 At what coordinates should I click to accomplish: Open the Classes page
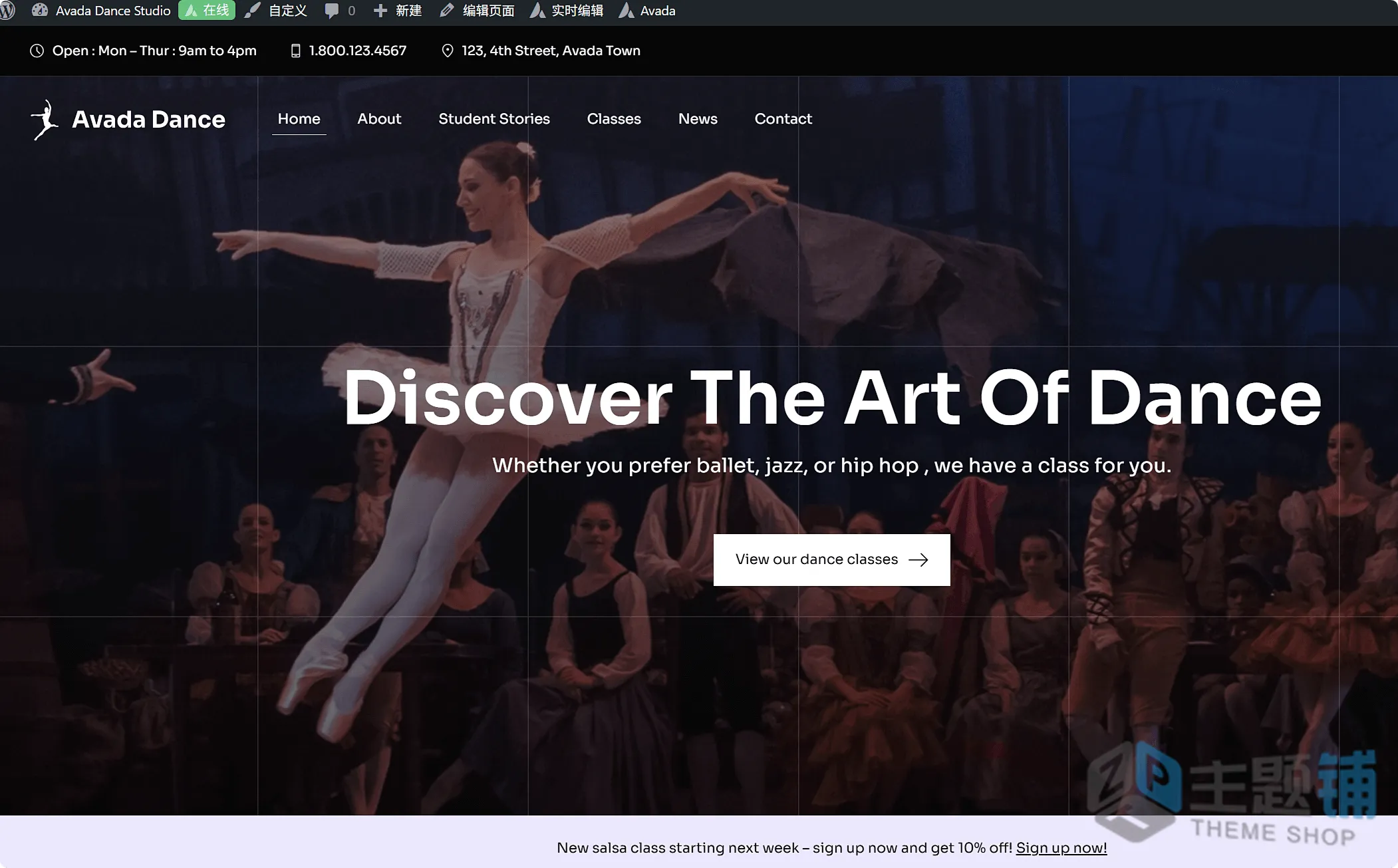click(614, 118)
